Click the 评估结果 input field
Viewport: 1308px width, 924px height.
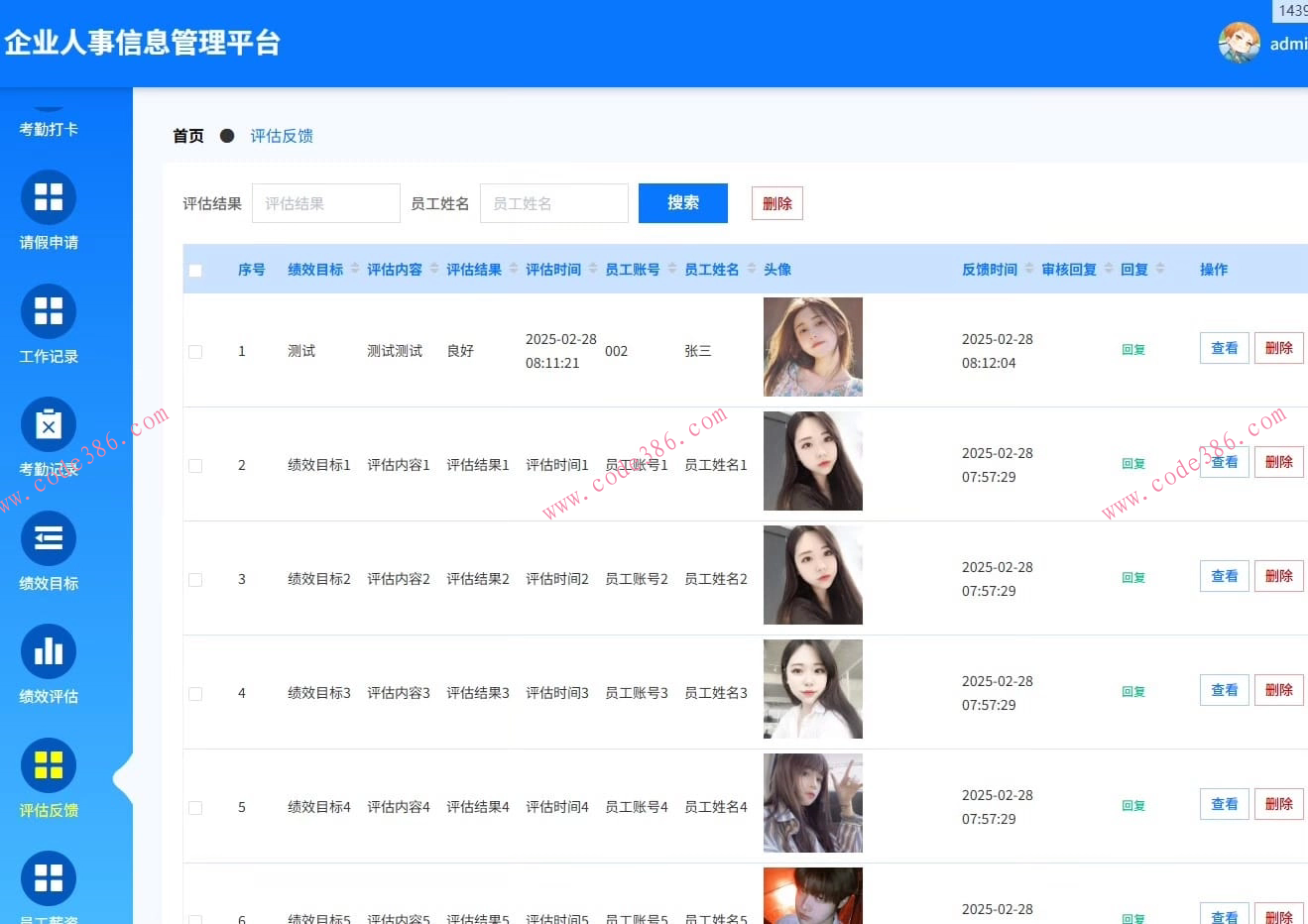[x=325, y=202]
